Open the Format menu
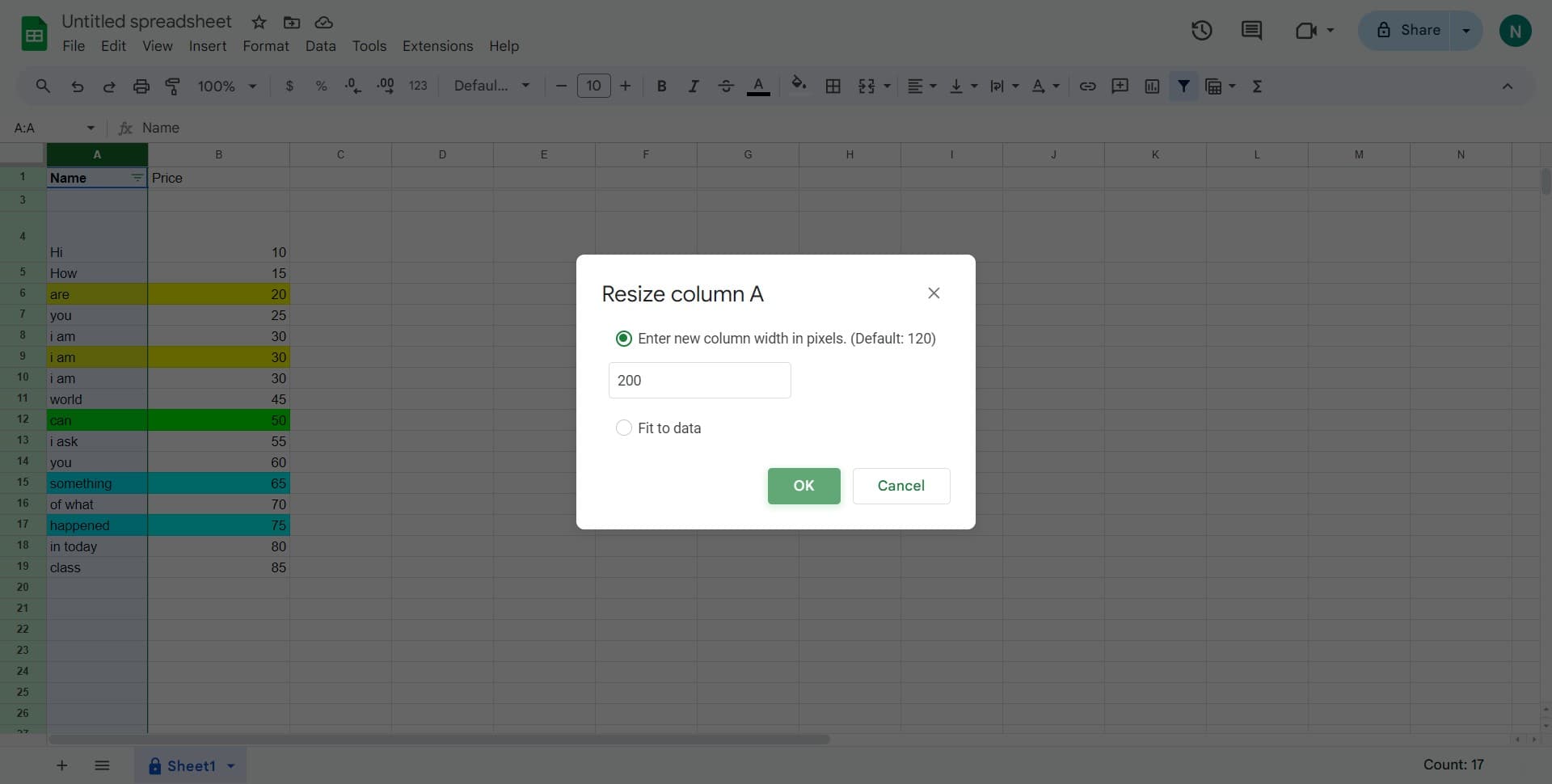The width and height of the screenshot is (1552, 784). [265, 46]
